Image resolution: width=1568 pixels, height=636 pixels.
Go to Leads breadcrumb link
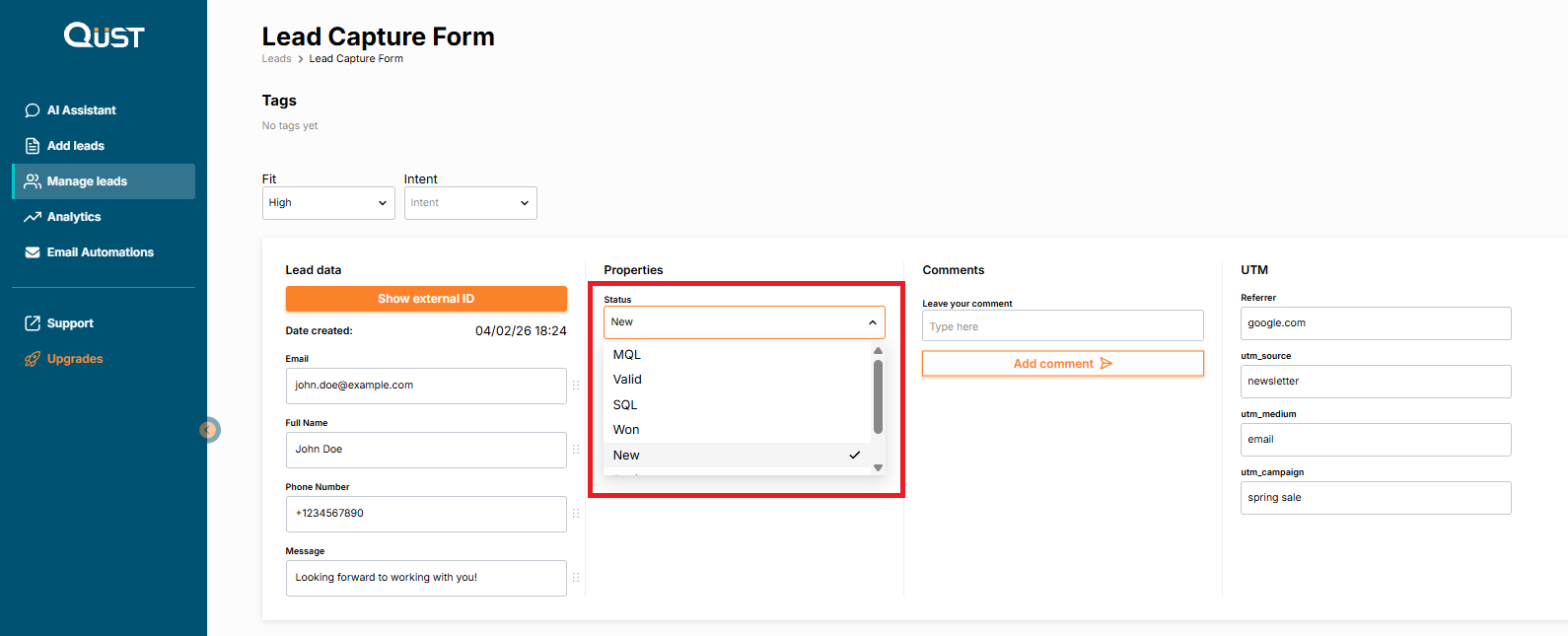(276, 59)
